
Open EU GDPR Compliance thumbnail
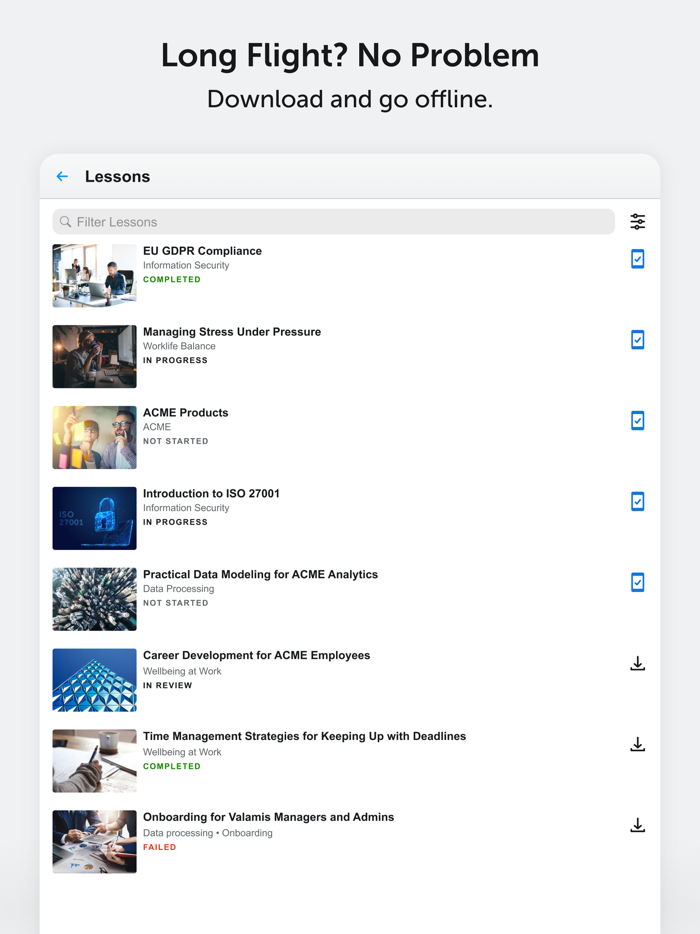point(94,276)
